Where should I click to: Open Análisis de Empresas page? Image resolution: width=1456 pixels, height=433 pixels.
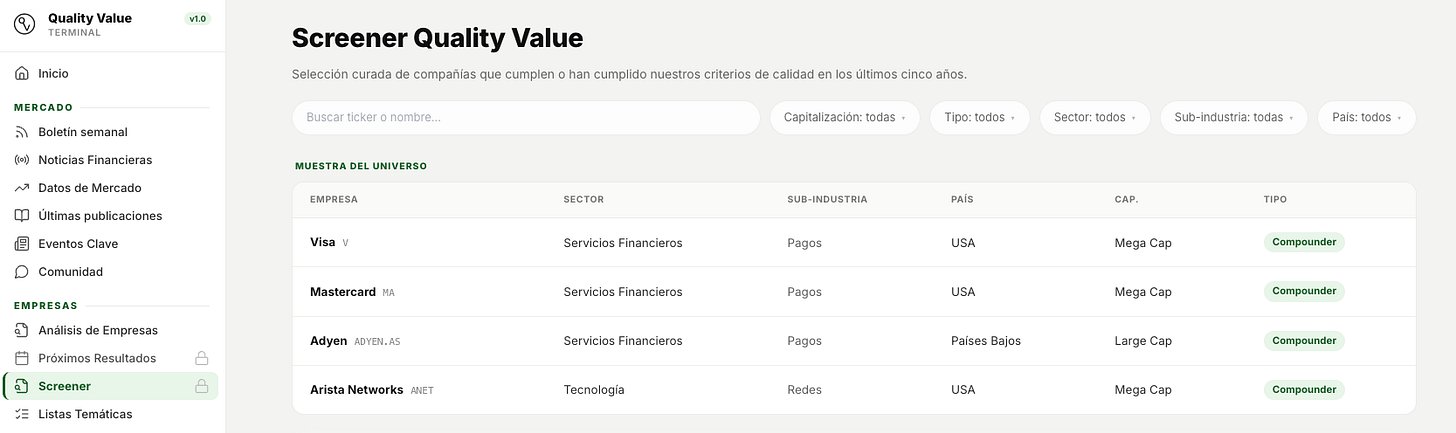[x=111, y=330]
